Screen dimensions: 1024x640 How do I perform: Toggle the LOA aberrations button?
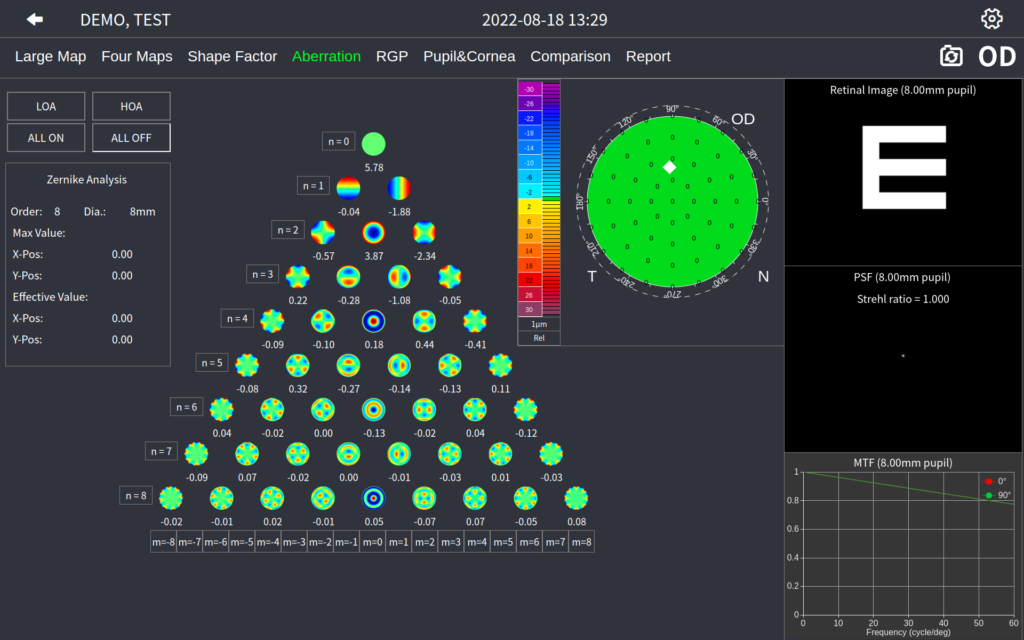(46, 106)
